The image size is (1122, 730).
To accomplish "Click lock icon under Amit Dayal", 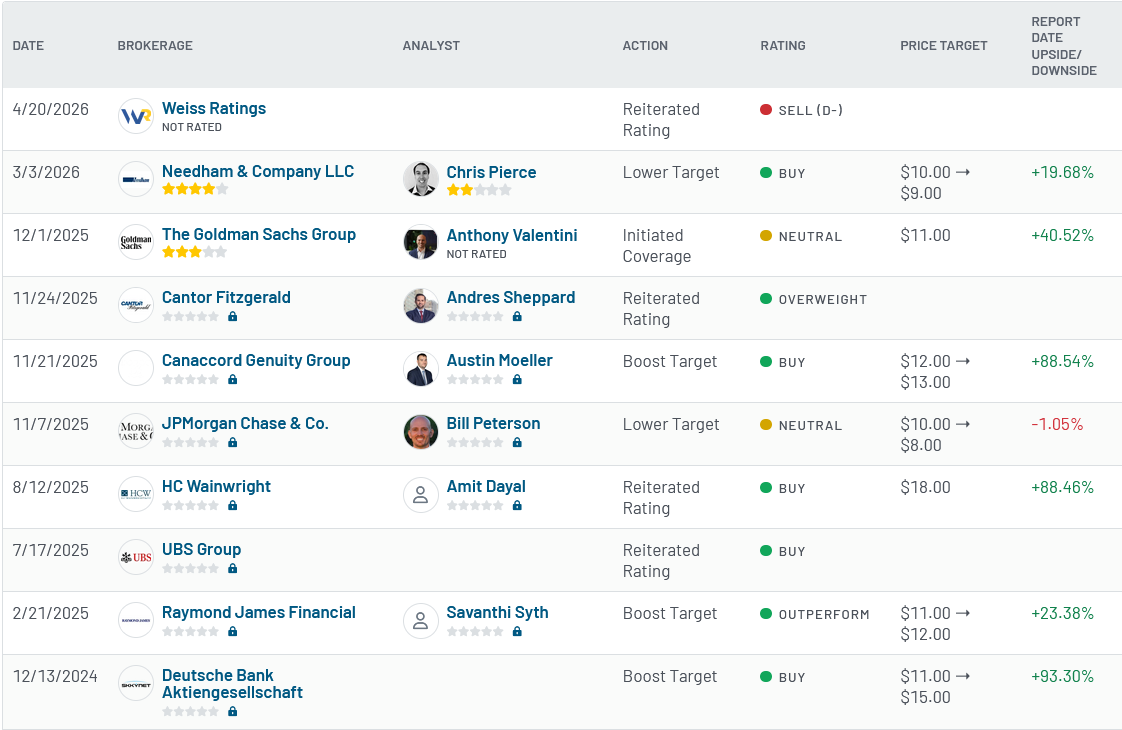I will pyautogui.click(x=517, y=505).
